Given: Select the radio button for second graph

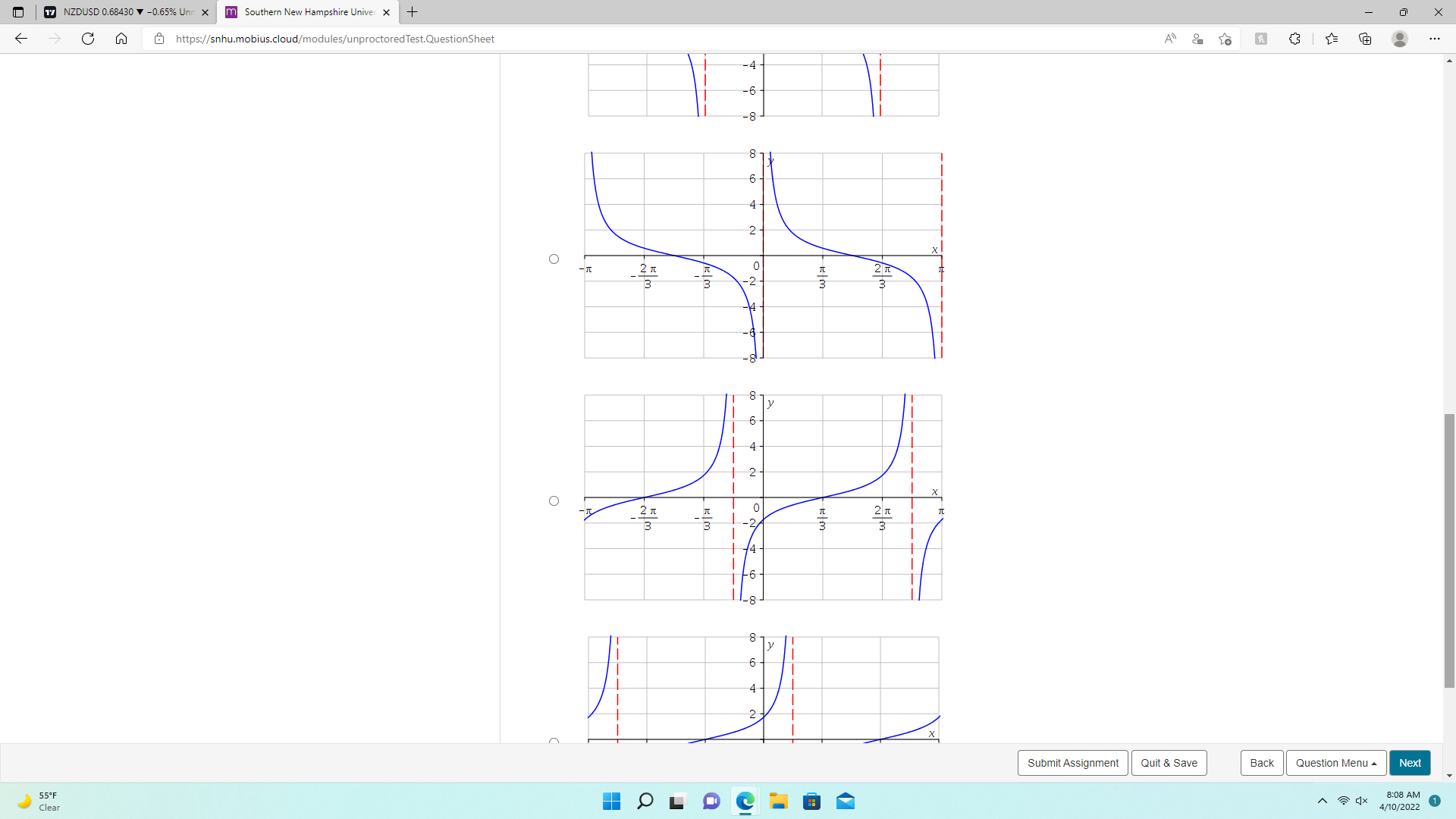Looking at the screenshot, I should (554, 259).
